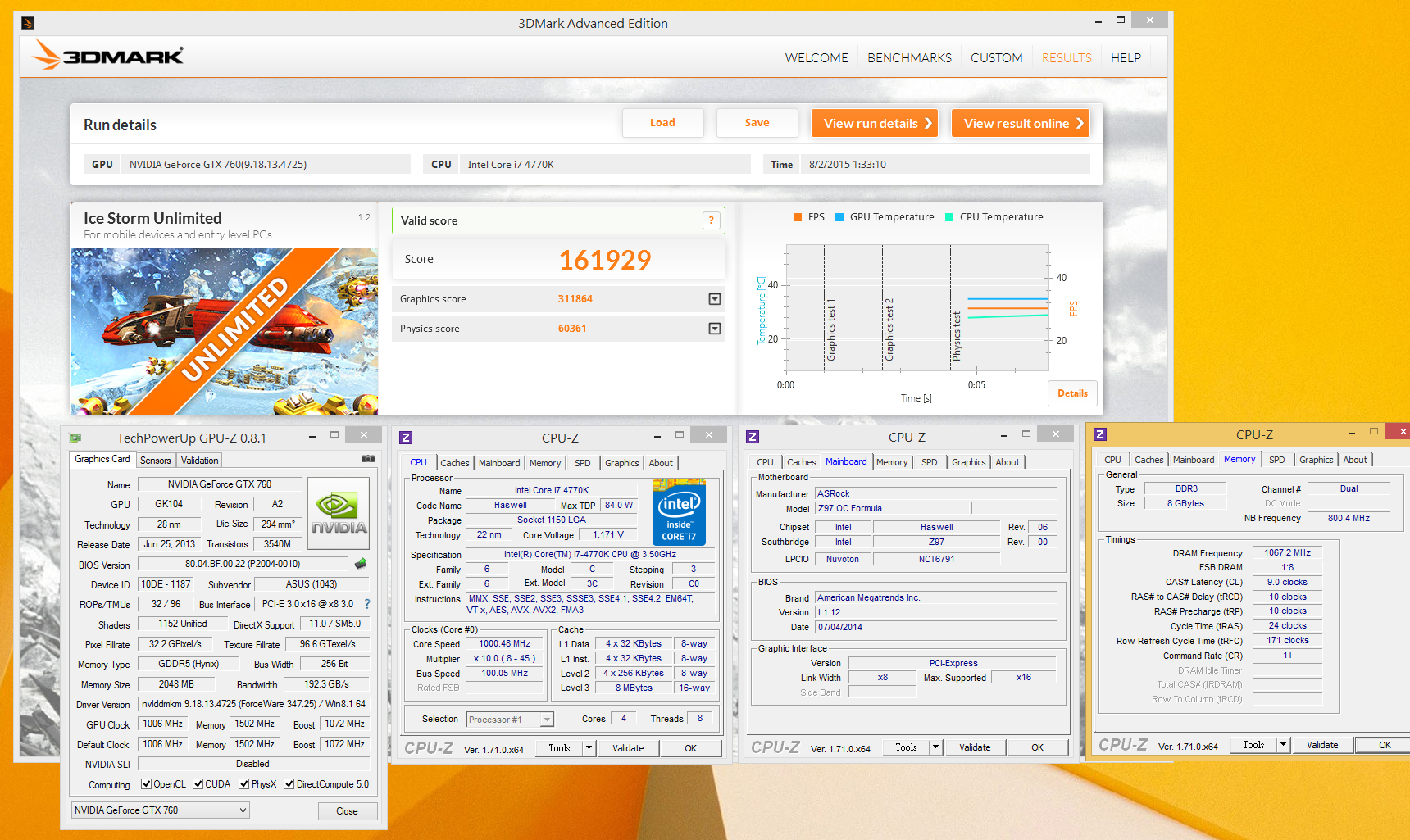
Task: Open Caches tab in CPU-Z CPU window
Action: [455, 463]
